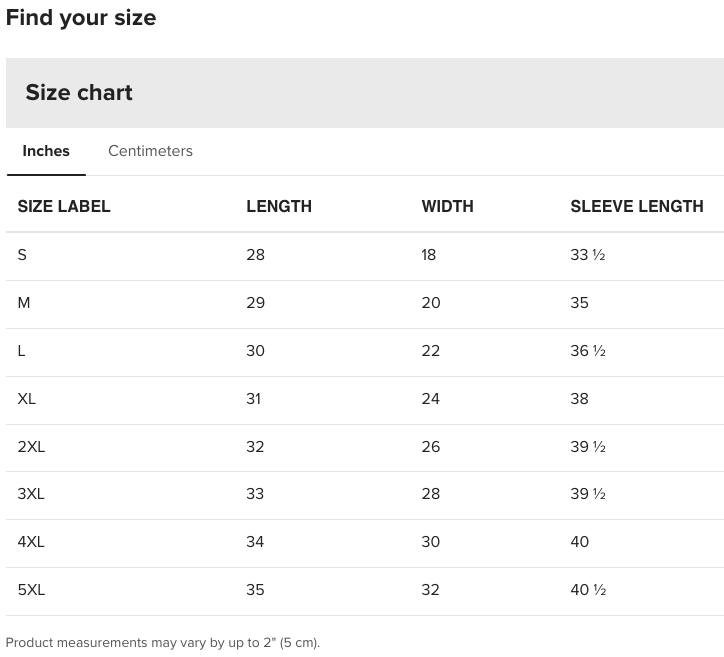The width and height of the screenshot is (724, 657).
Task: Click the 5XL sleeve length 40 ½
Action: 588,590
